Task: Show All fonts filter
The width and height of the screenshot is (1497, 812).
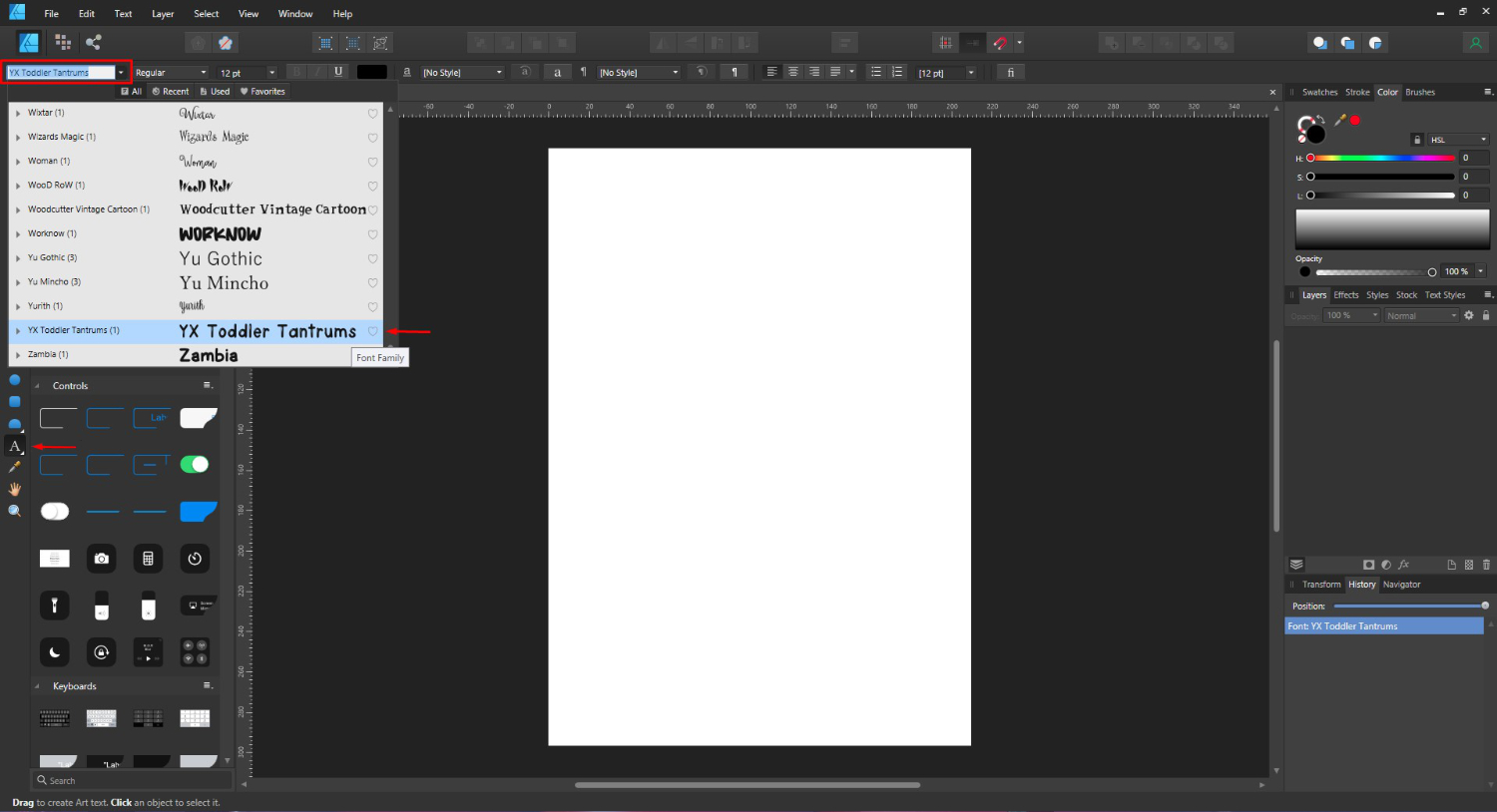Action: 132,91
